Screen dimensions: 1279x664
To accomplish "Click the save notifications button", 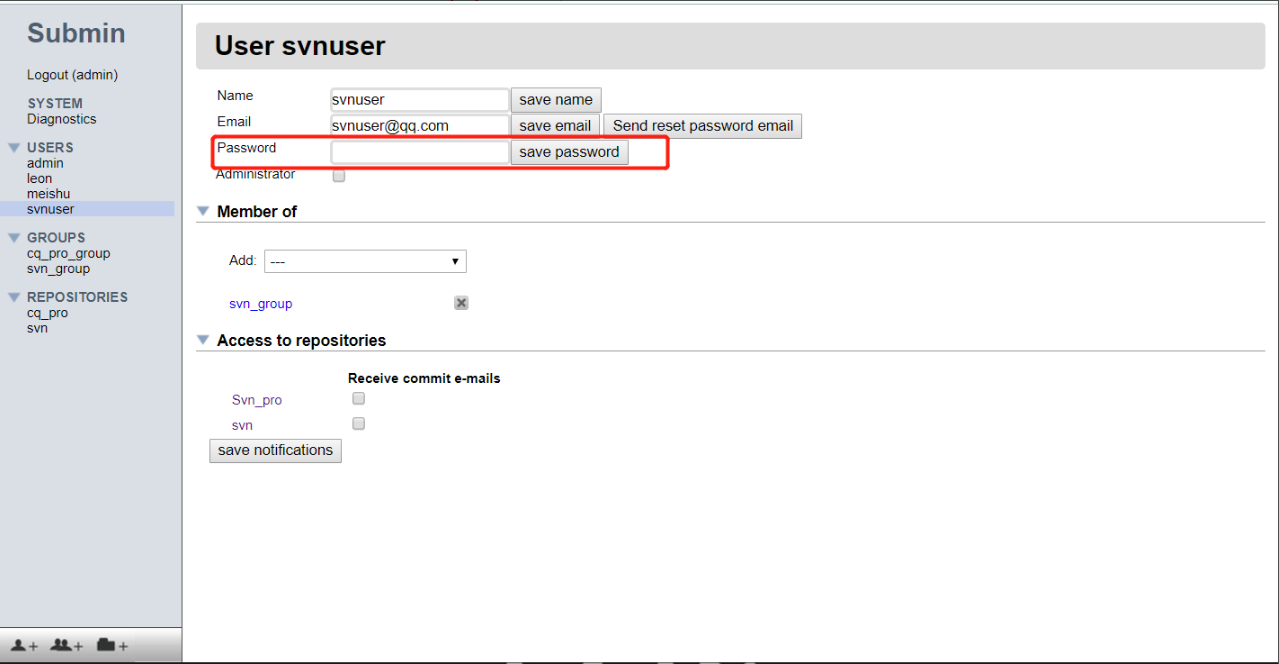I will pyautogui.click(x=275, y=450).
